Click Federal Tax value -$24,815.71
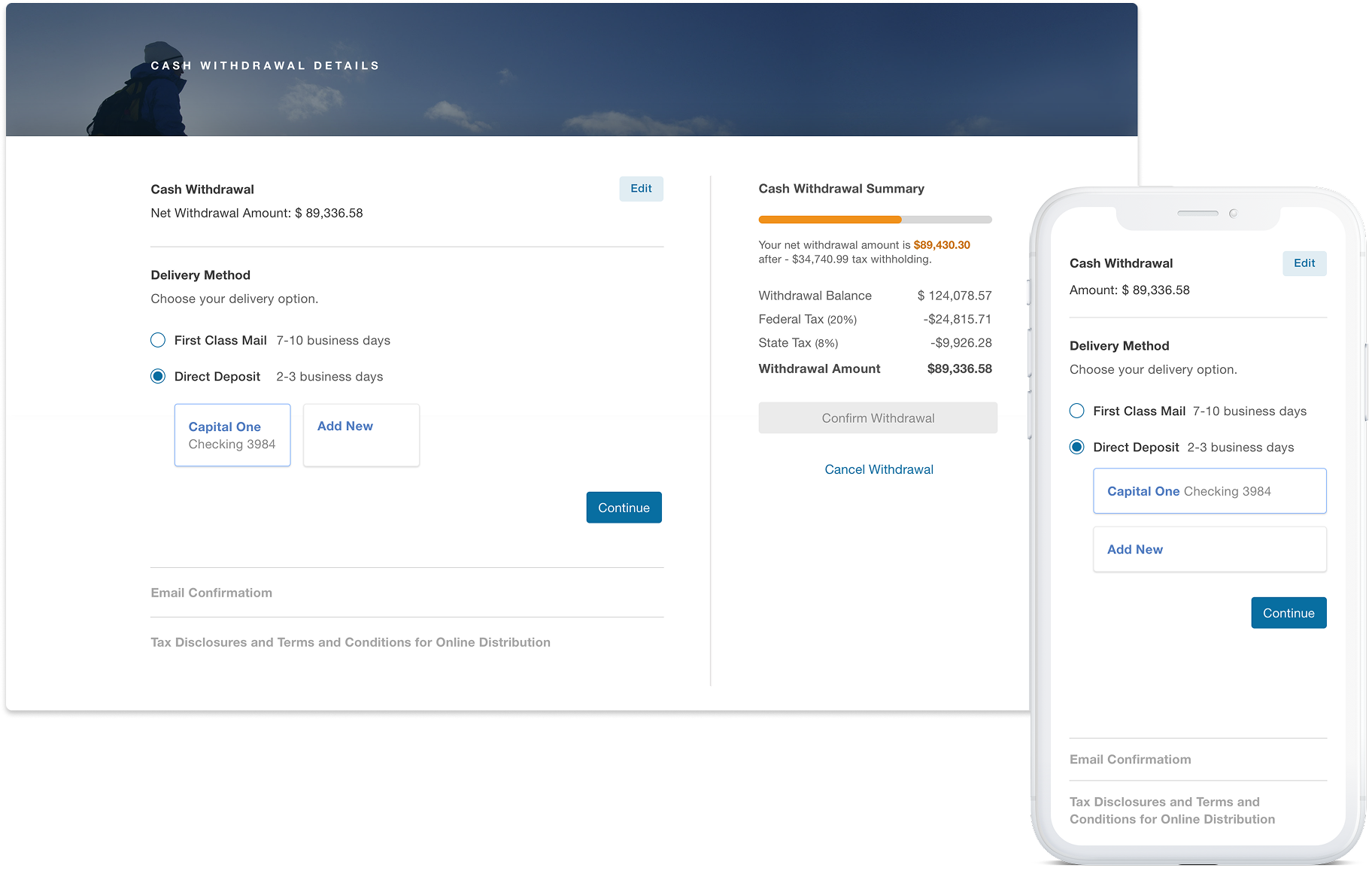This screenshot has height=889, width=1372. 958,319
